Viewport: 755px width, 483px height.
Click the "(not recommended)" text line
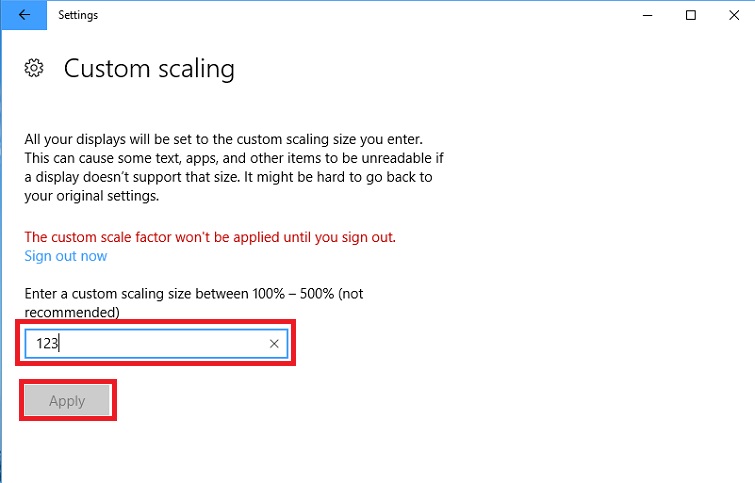coord(72,312)
